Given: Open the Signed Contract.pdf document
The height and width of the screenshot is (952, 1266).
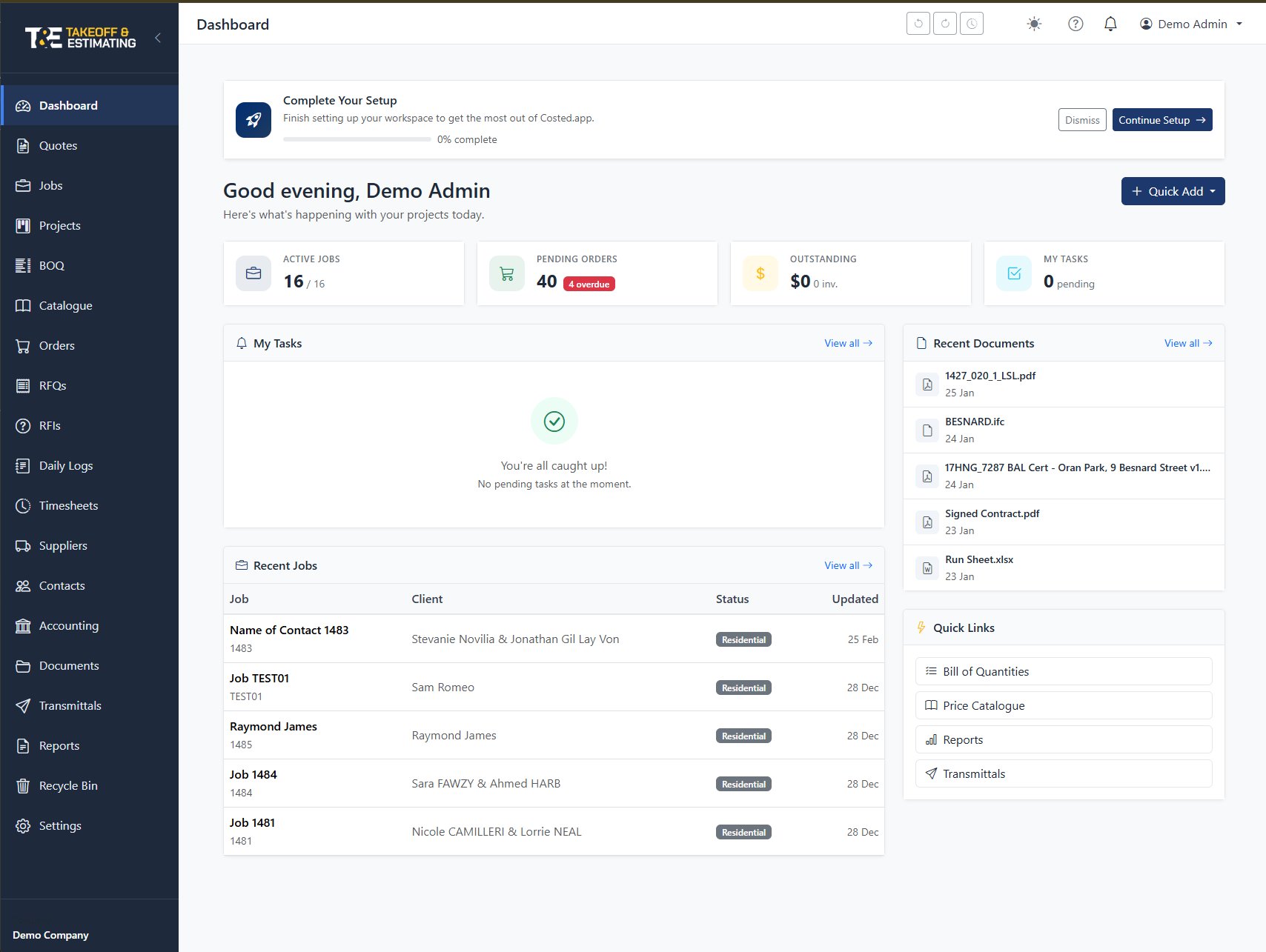Looking at the screenshot, I should (x=1064, y=522).
